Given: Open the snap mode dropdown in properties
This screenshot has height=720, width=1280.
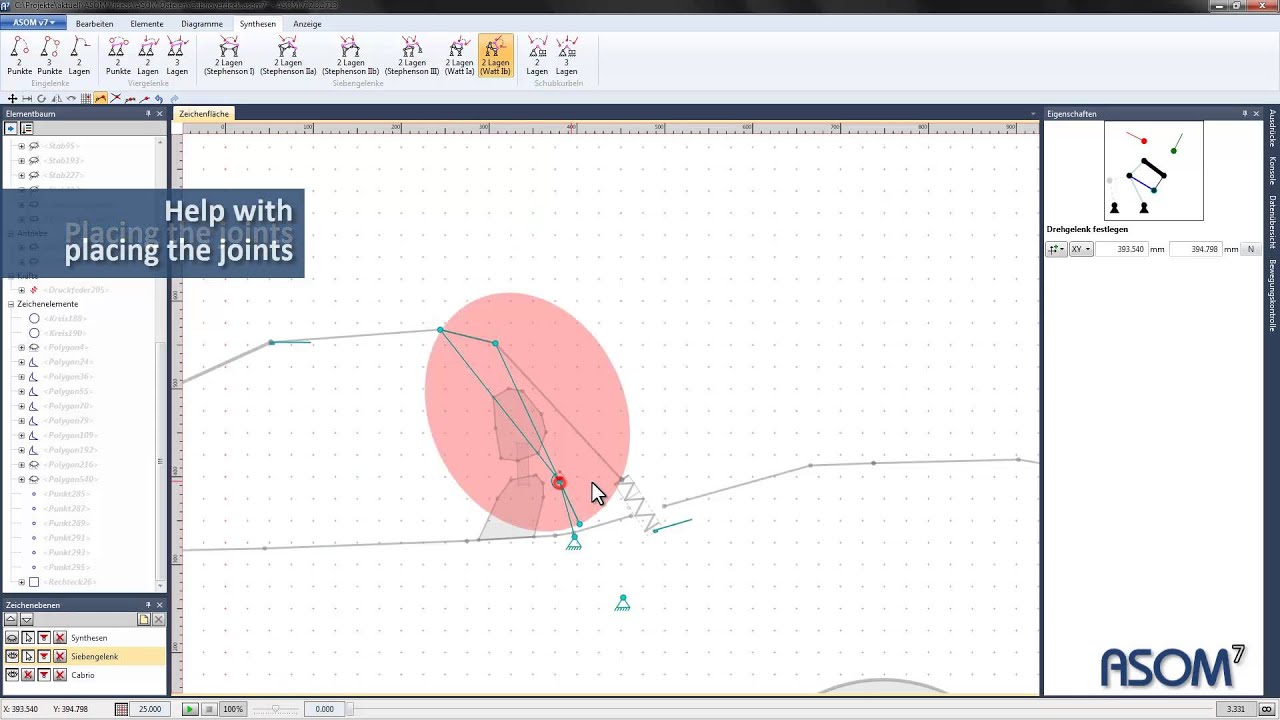Looking at the screenshot, I should 1056,249.
